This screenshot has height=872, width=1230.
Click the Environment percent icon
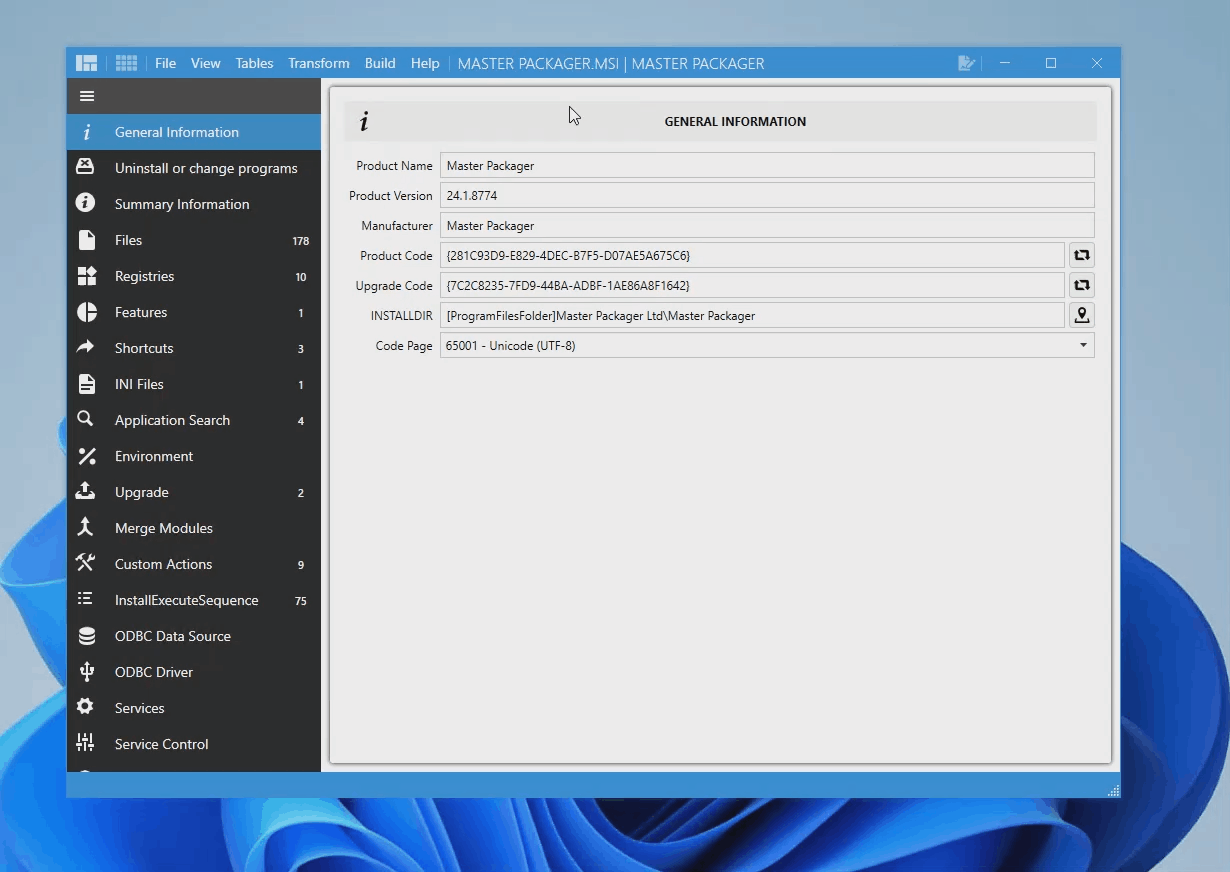[x=87, y=456]
